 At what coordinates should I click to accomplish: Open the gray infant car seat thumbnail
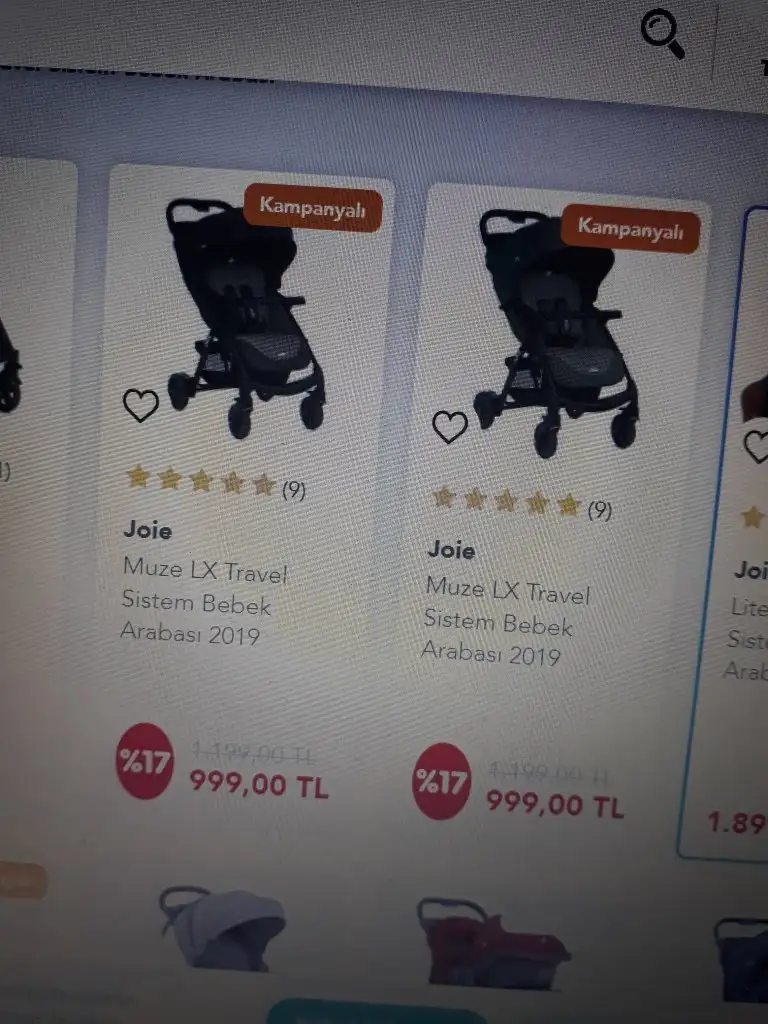[222, 928]
